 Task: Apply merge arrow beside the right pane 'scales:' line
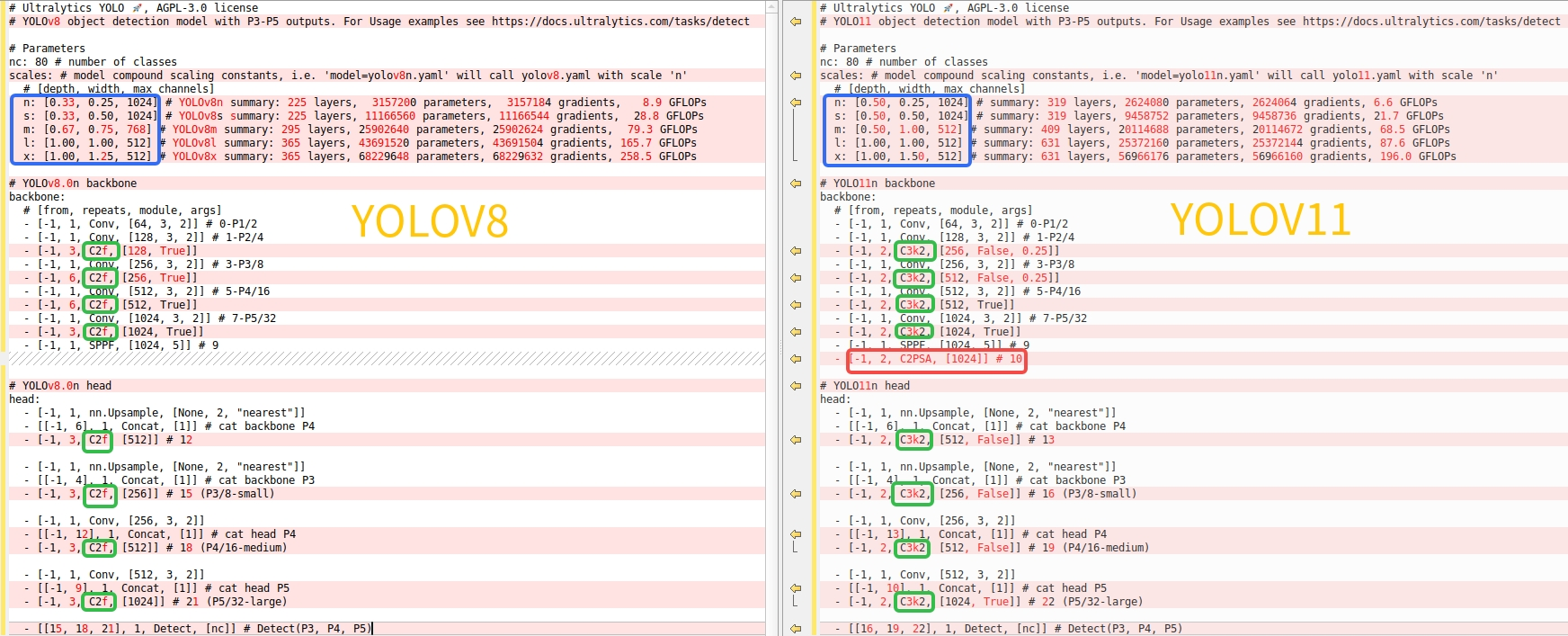[796, 76]
